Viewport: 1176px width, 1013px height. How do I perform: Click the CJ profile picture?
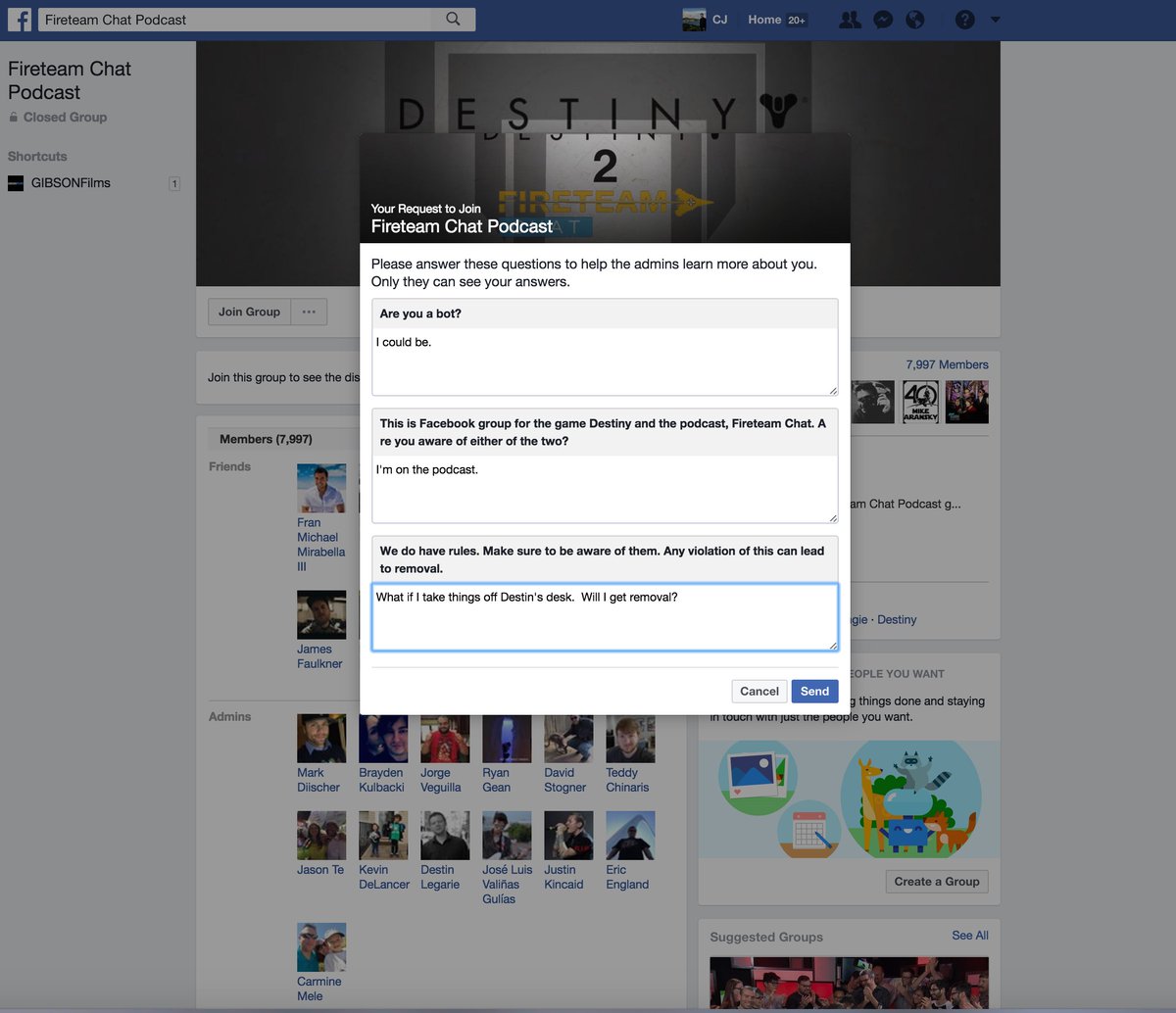pos(694,20)
